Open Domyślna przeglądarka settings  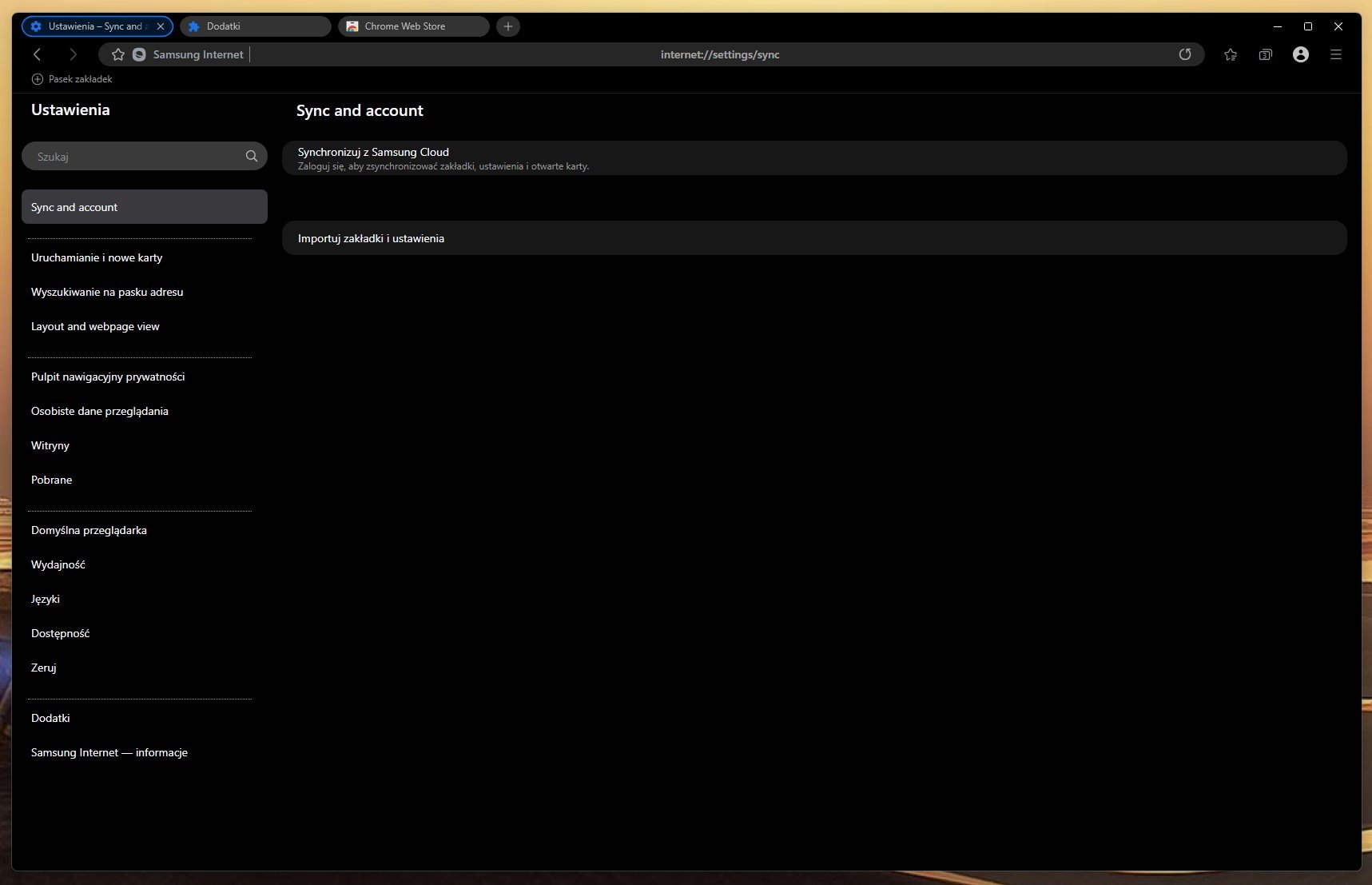point(145,530)
